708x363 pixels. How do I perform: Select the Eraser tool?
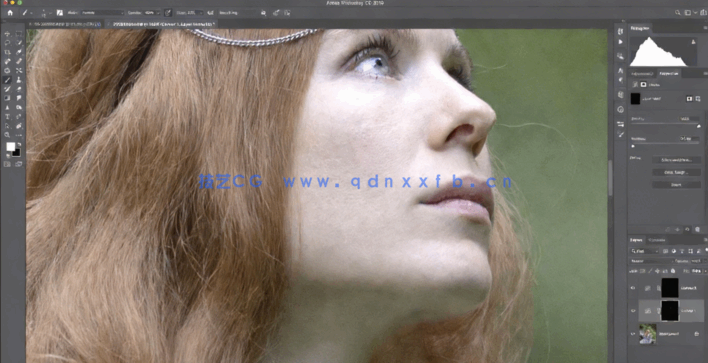click(19, 89)
